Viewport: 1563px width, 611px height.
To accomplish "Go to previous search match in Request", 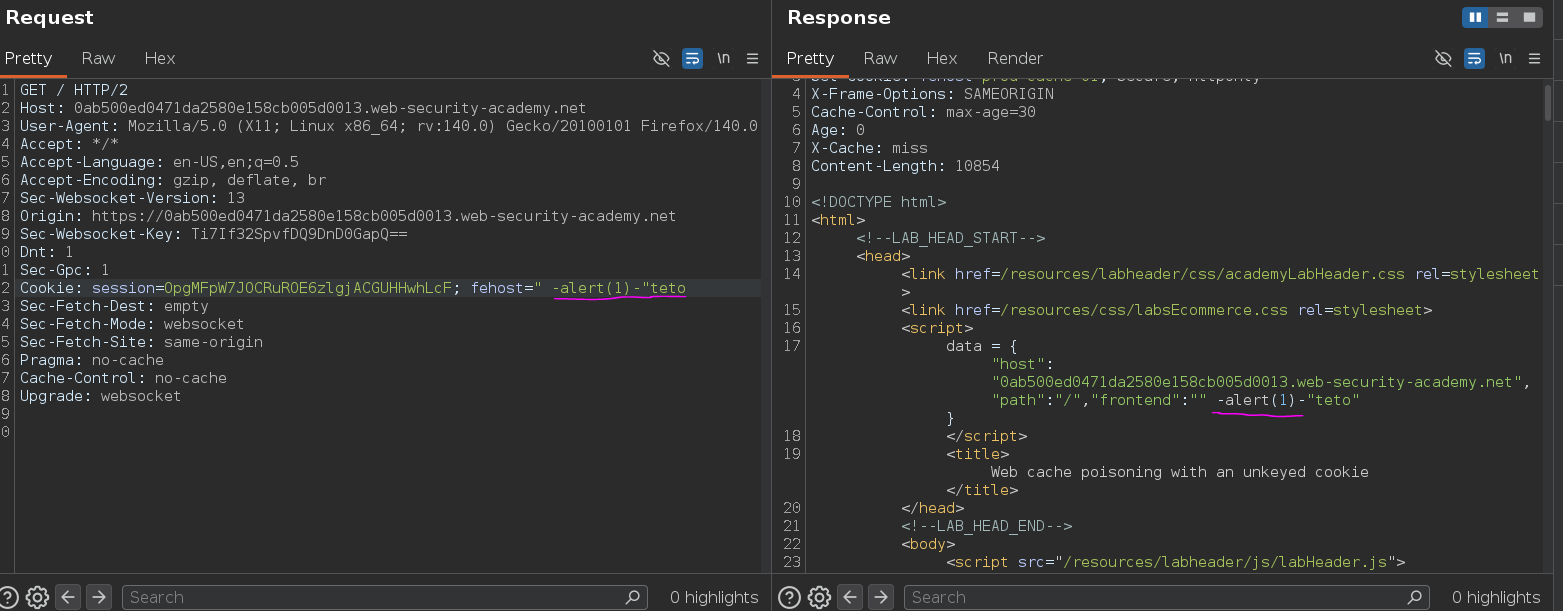I will pos(68,597).
